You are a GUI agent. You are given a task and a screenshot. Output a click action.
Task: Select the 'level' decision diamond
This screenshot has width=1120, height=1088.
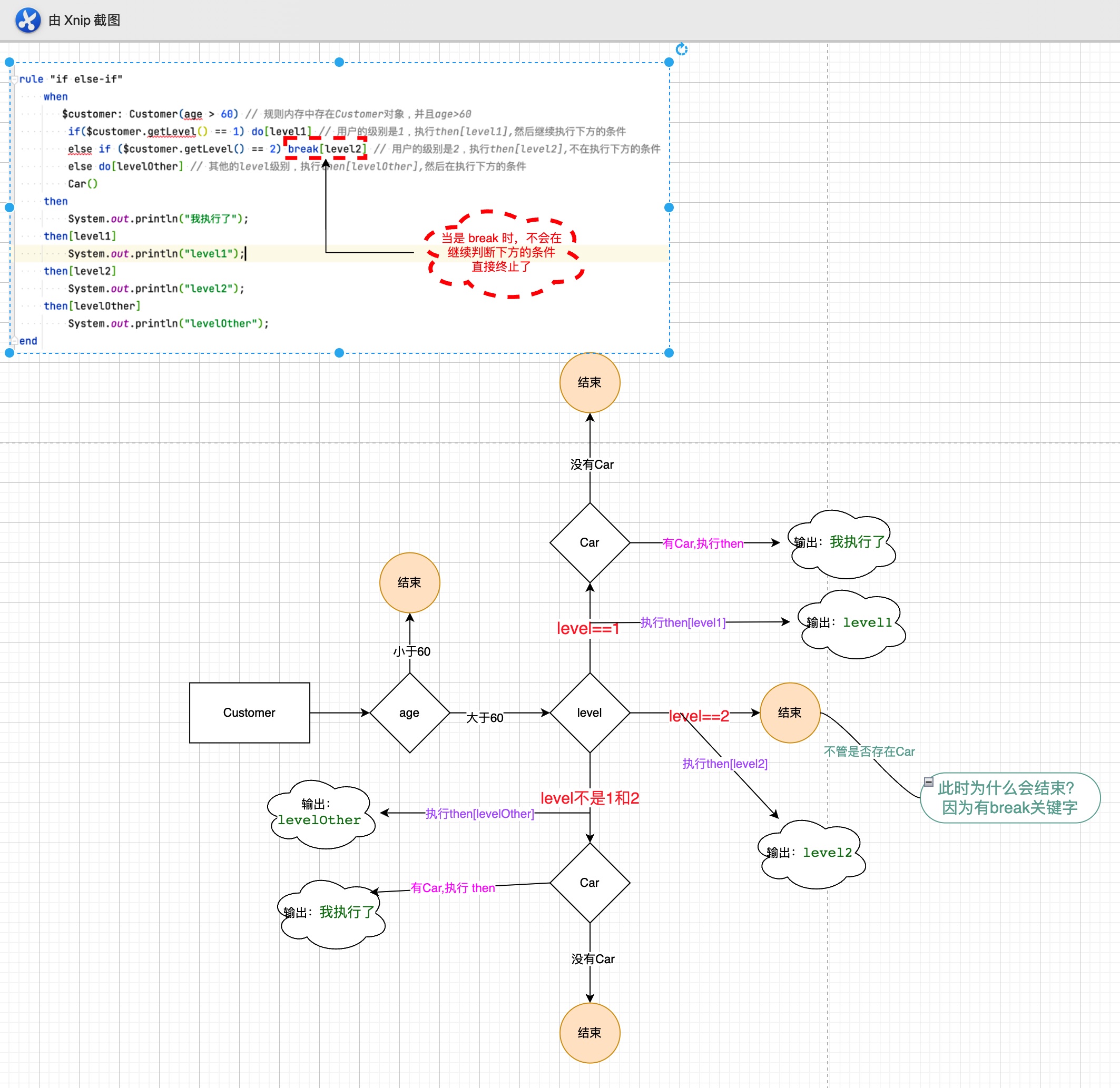click(x=590, y=713)
